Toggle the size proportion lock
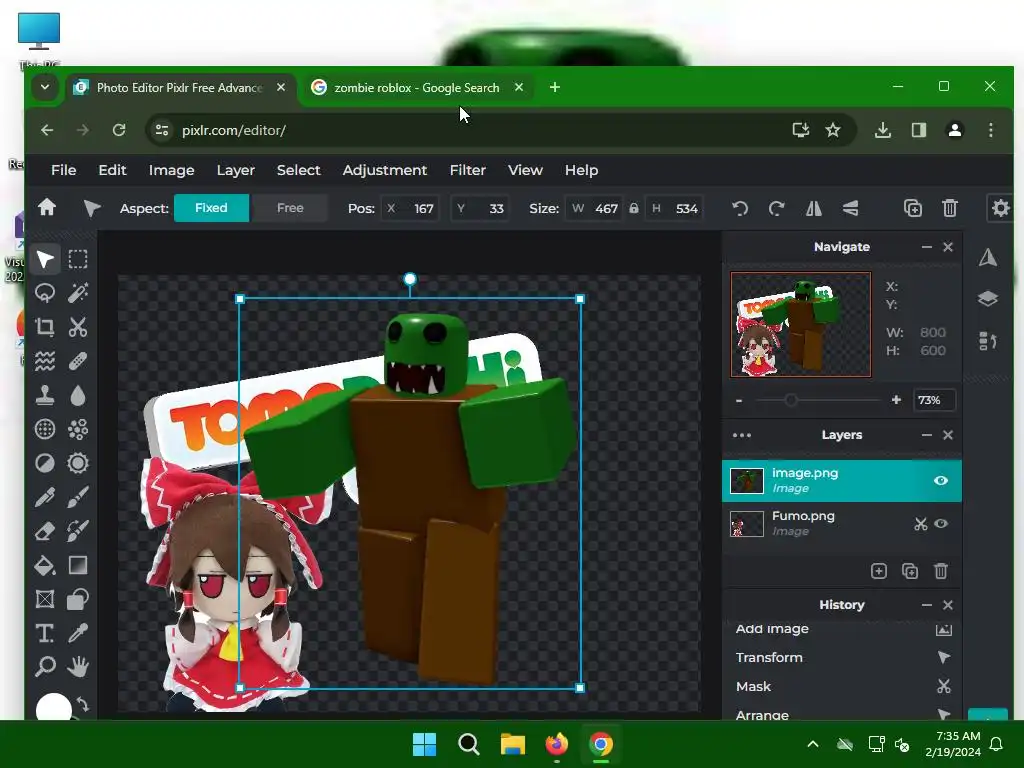 tap(633, 208)
